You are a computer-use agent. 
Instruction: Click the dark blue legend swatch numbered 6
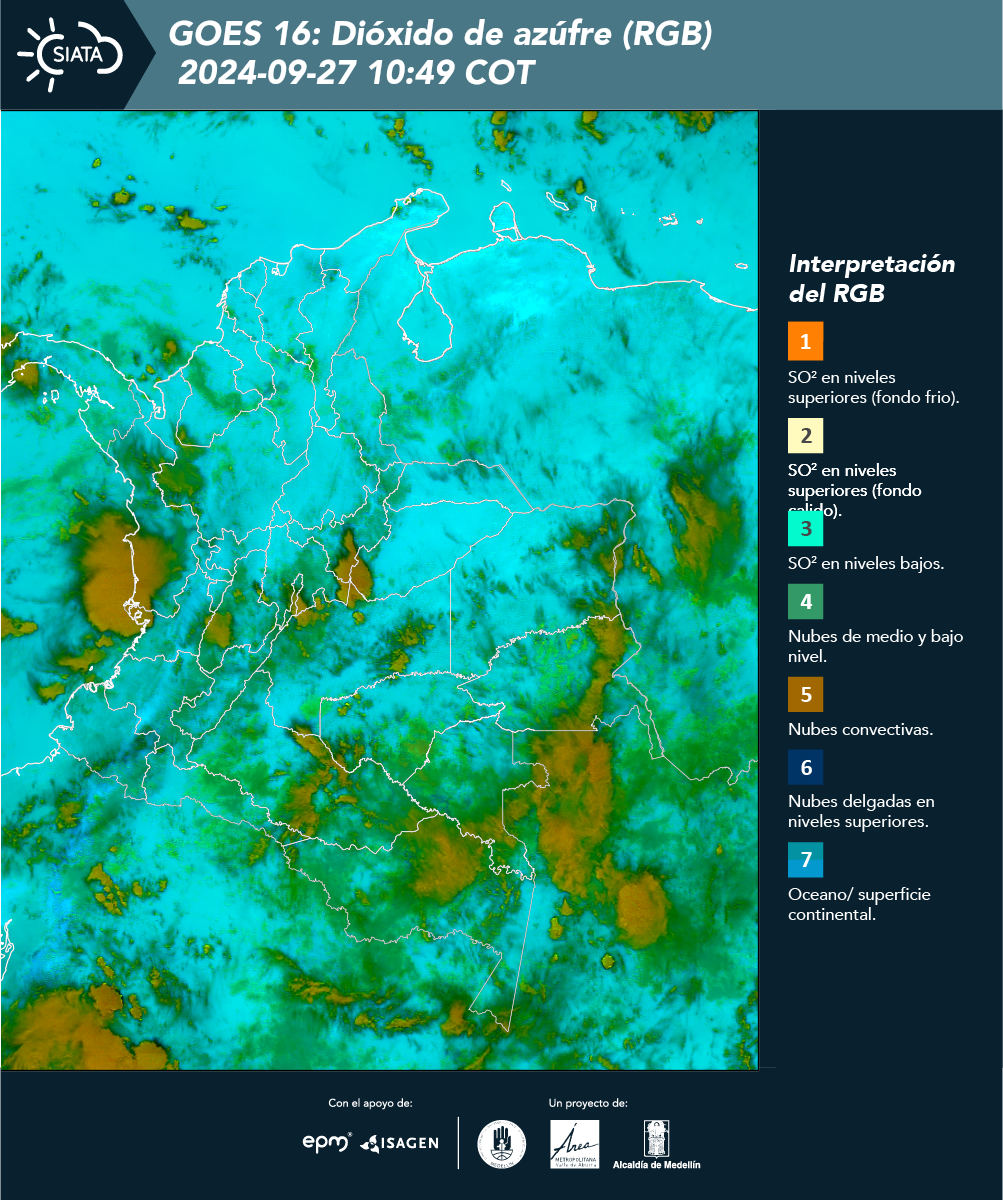tap(805, 768)
